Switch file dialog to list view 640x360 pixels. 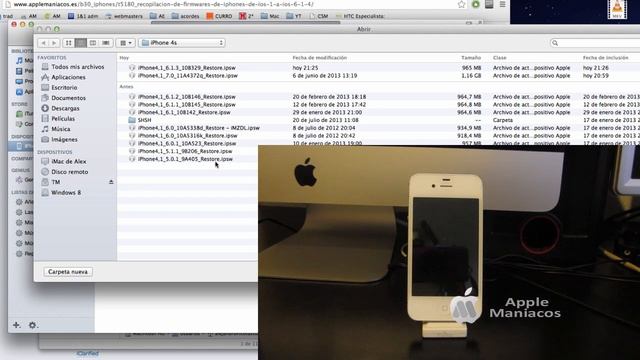(81, 43)
